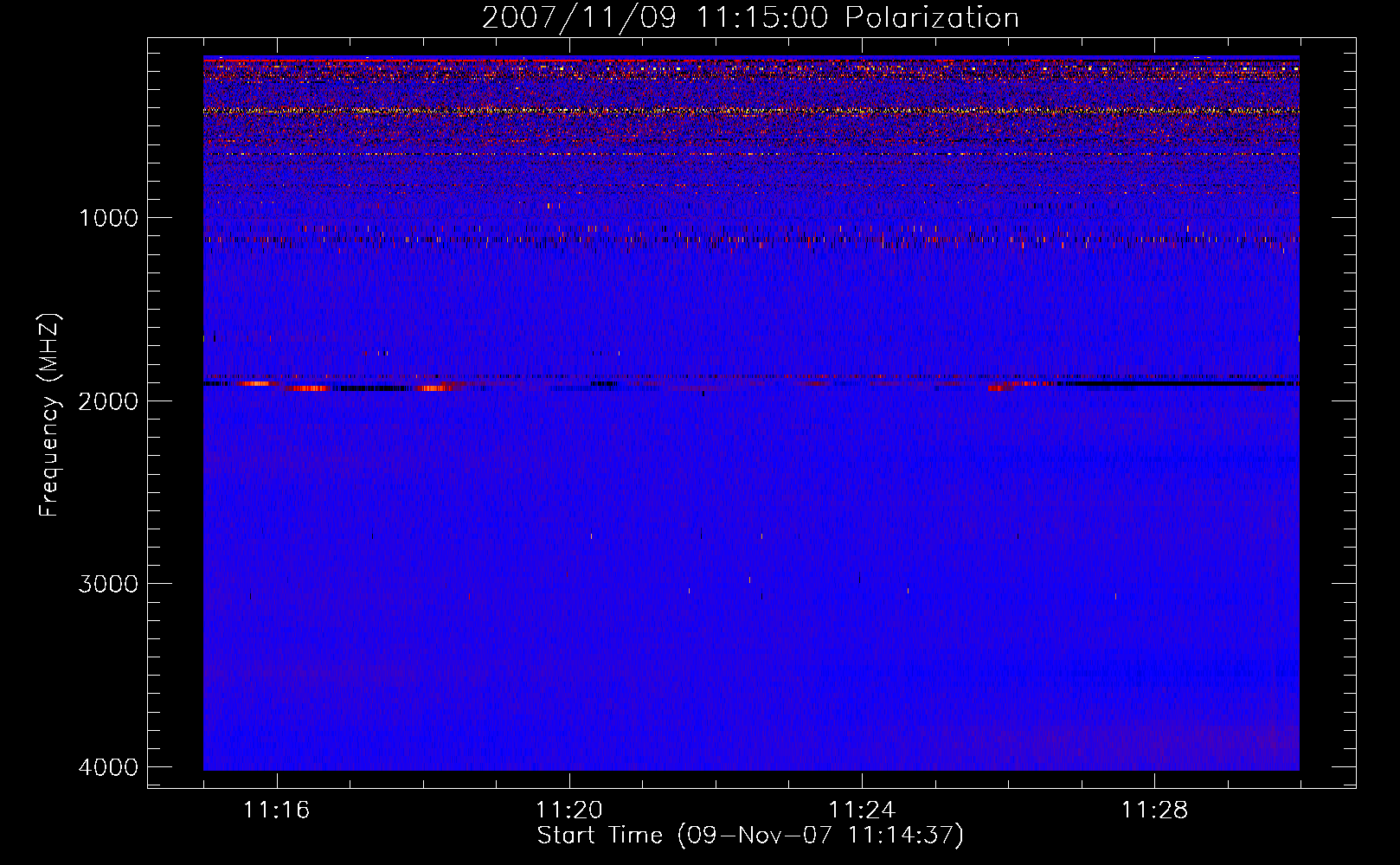
Task: Click the 11:28 time tick label
Action: (1154, 811)
